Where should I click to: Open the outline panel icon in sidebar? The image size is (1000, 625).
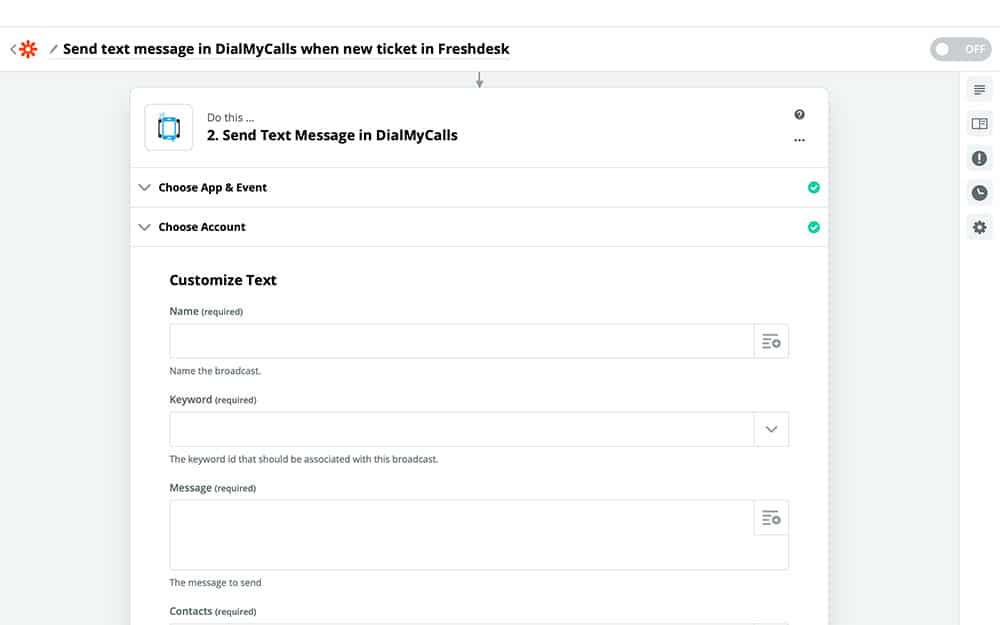[979, 90]
